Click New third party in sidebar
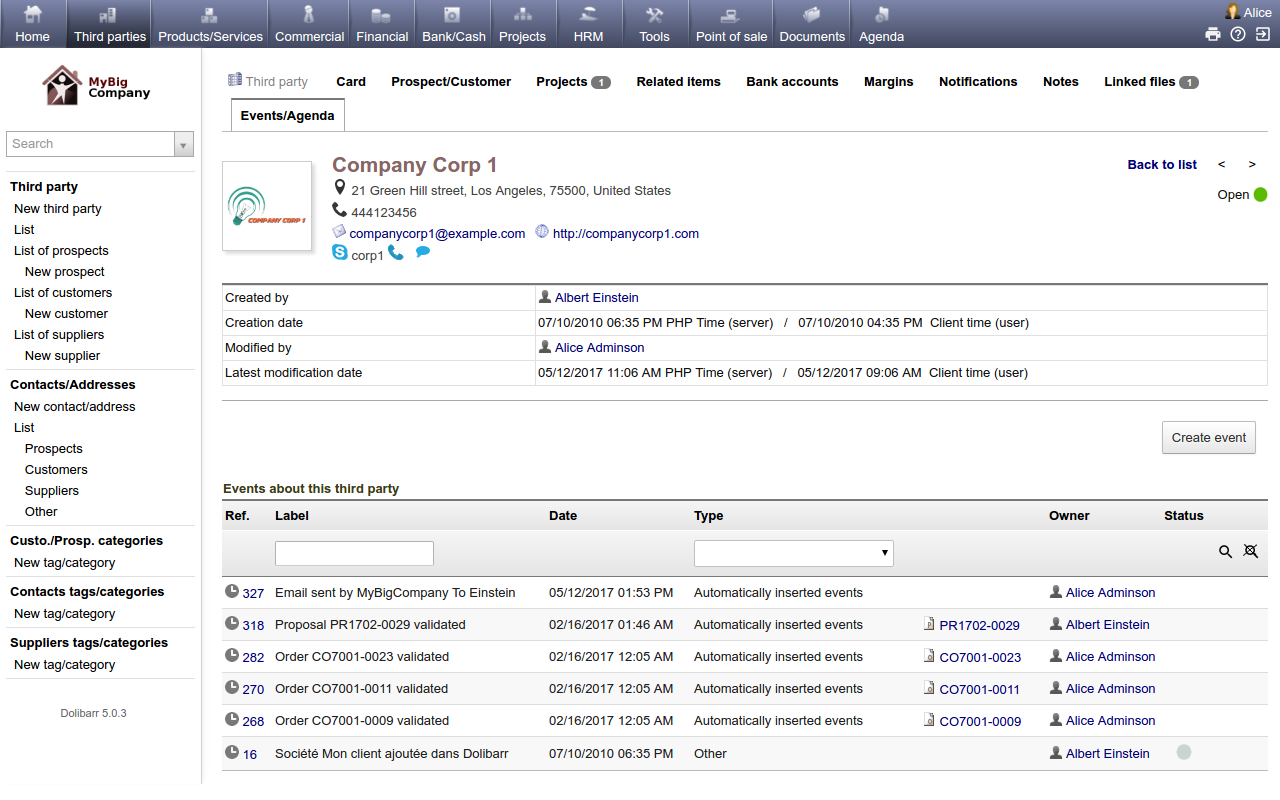 58,209
